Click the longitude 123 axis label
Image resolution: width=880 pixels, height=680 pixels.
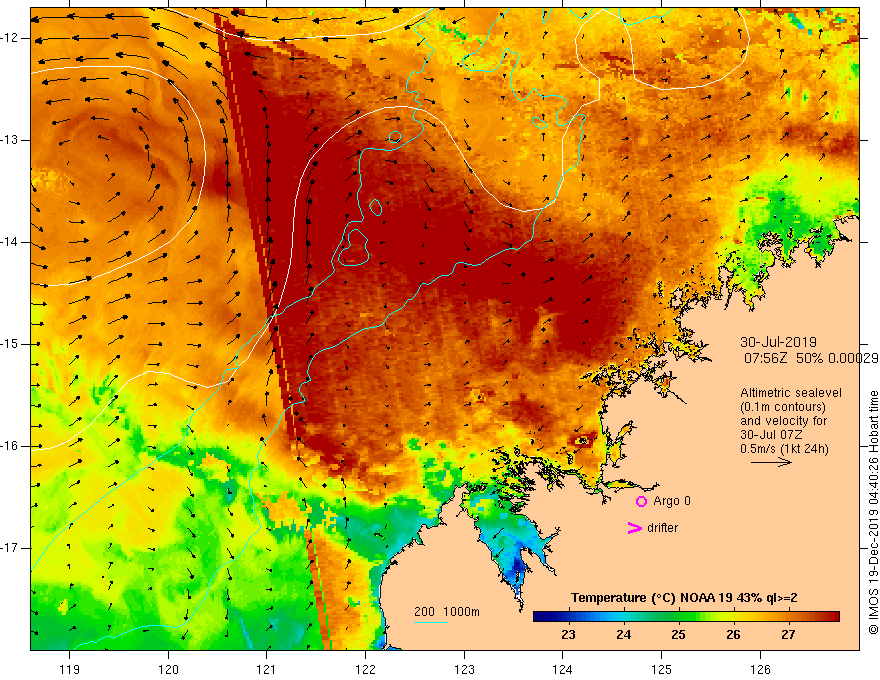click(x=464, y=669)
